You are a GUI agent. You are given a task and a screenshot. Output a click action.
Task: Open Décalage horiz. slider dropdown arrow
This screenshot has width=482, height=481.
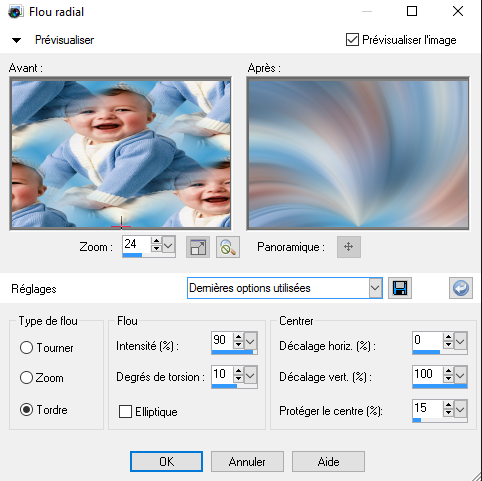(x=461, y=341)
